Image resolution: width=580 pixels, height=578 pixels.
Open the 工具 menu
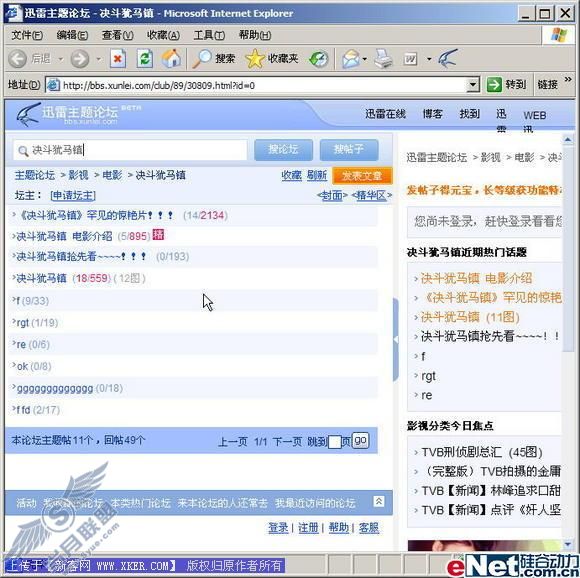pos(209,35)
